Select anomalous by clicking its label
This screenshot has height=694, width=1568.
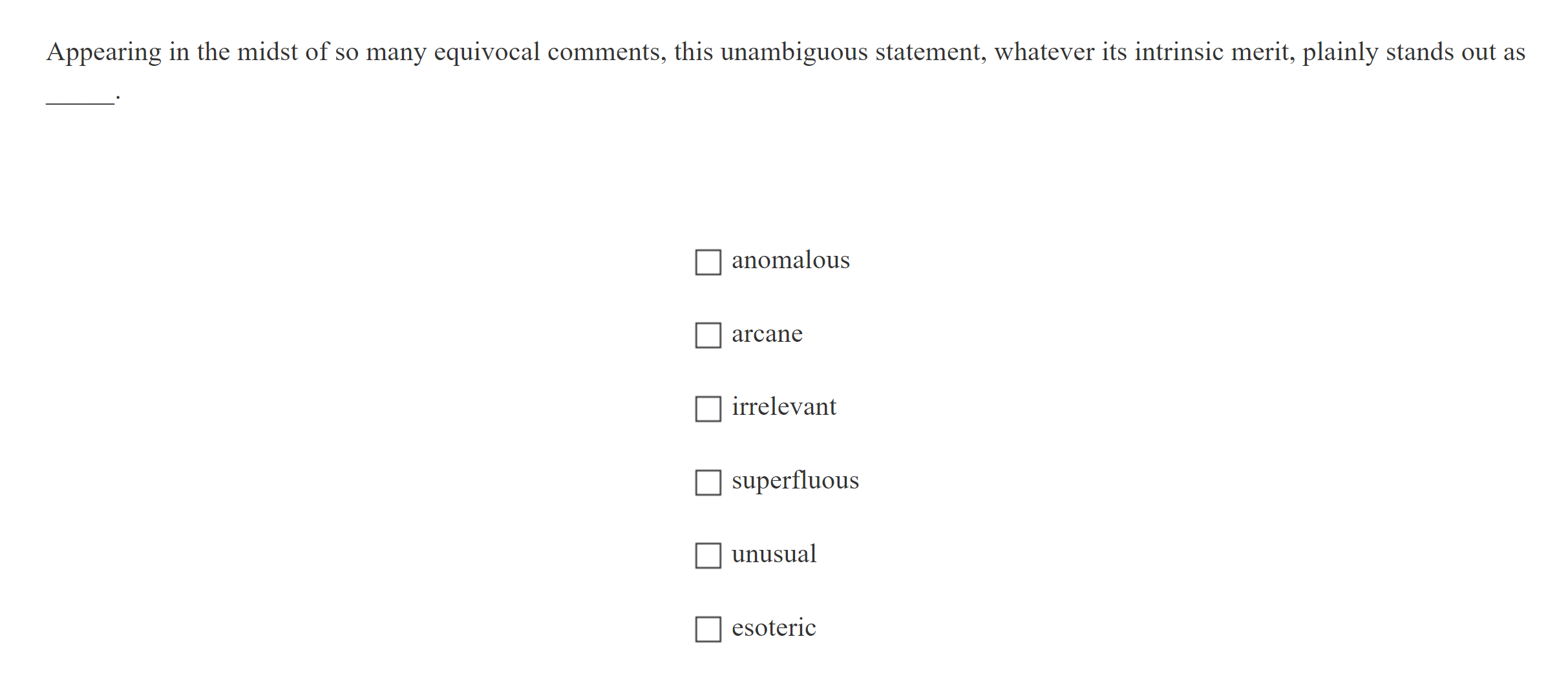(x=791, y=260)
